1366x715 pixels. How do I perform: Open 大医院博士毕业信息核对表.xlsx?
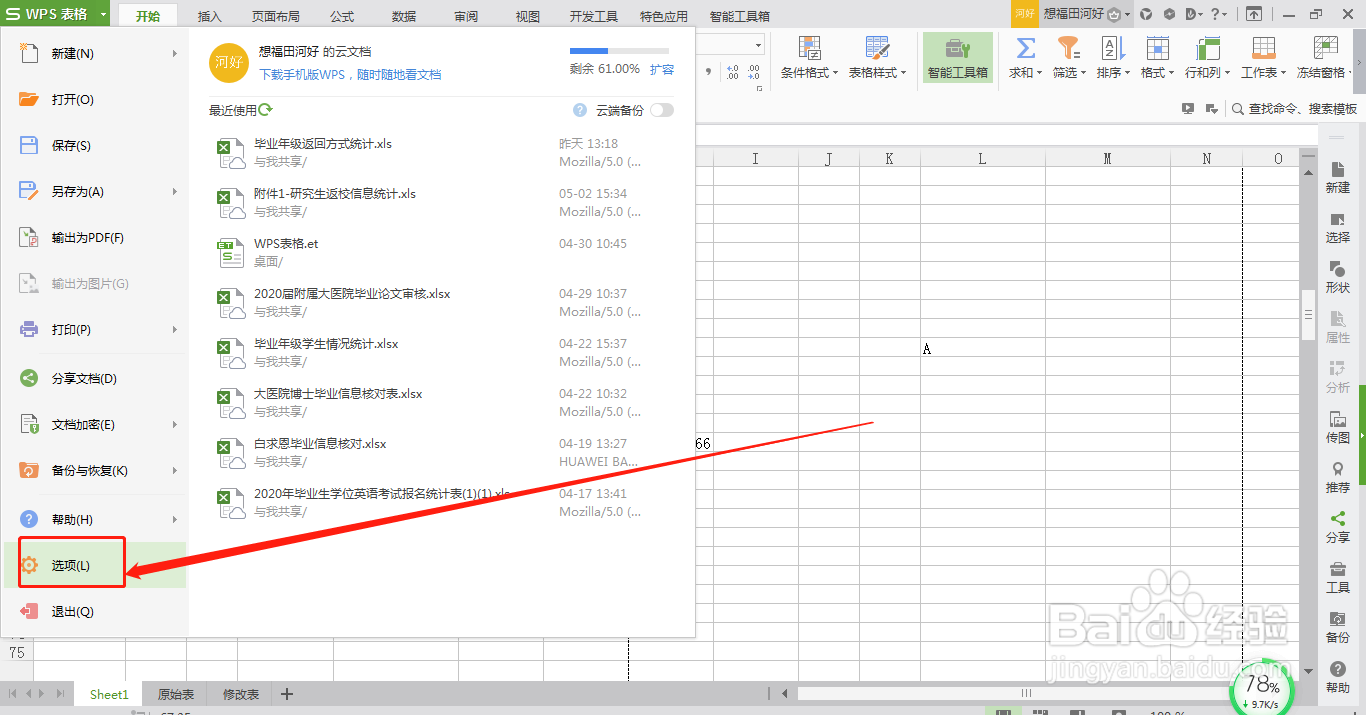[338, 394]
